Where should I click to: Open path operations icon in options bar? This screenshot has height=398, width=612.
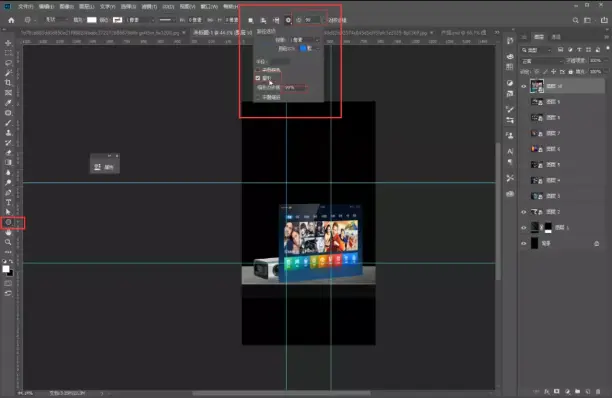[x=251, y=20]
